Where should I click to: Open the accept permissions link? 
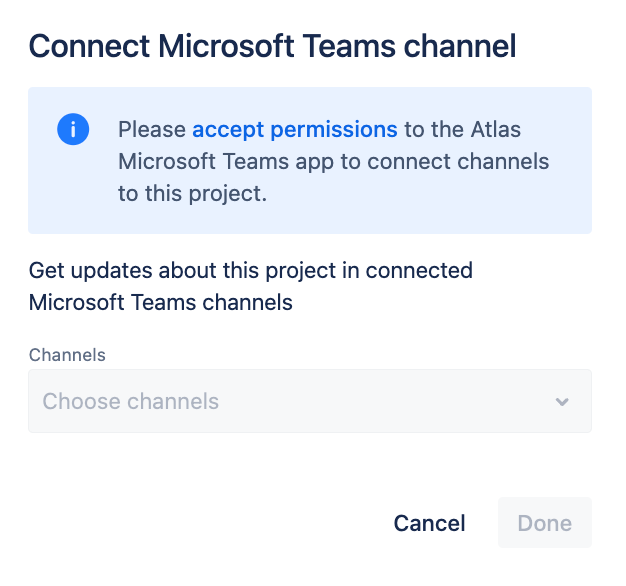coord(295,130)
